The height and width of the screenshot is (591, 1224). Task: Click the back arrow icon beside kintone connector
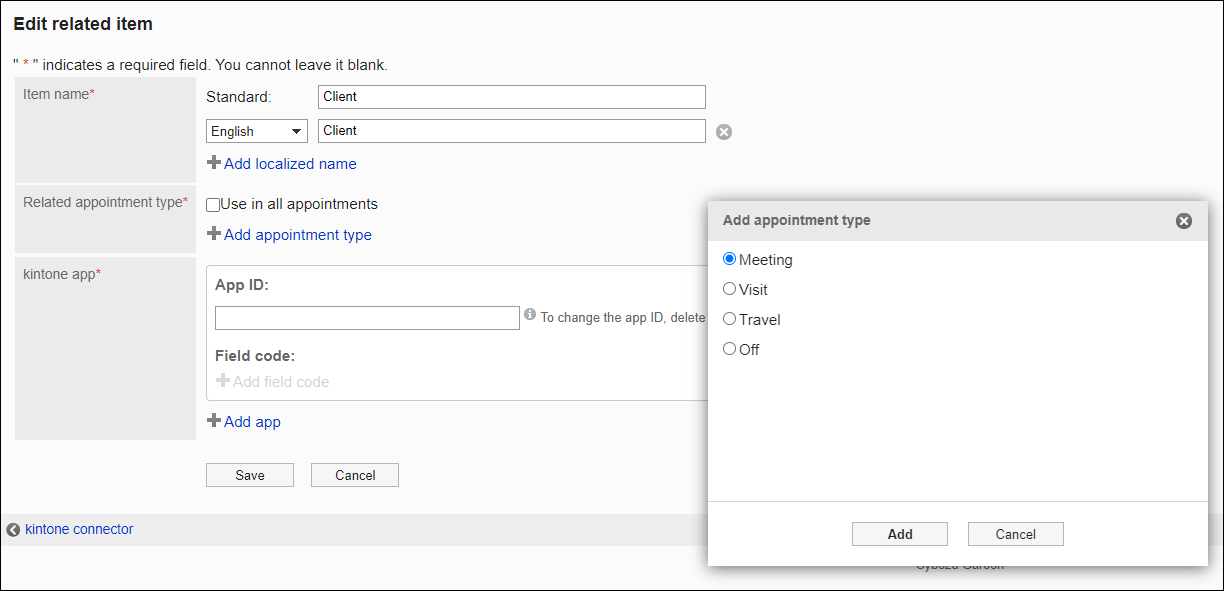12,529
